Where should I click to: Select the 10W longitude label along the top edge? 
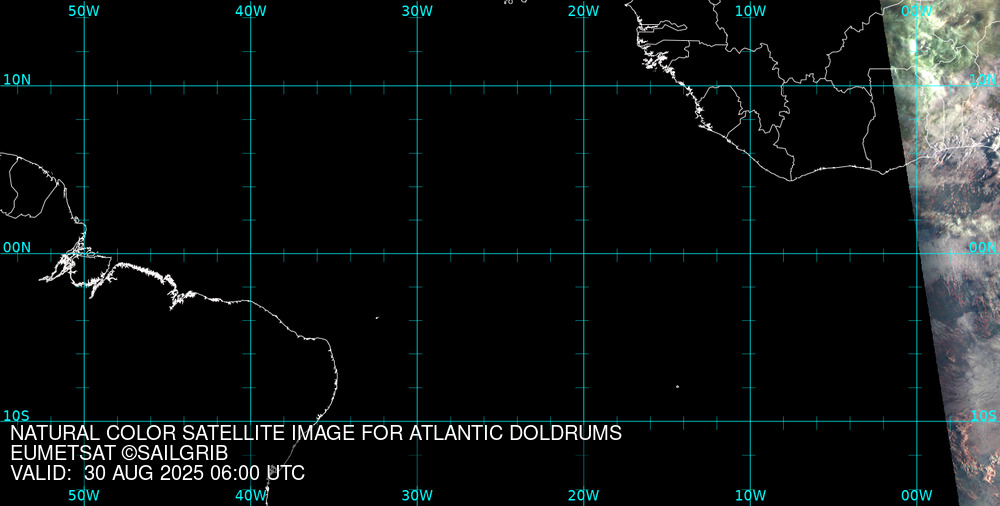[751, 11]
